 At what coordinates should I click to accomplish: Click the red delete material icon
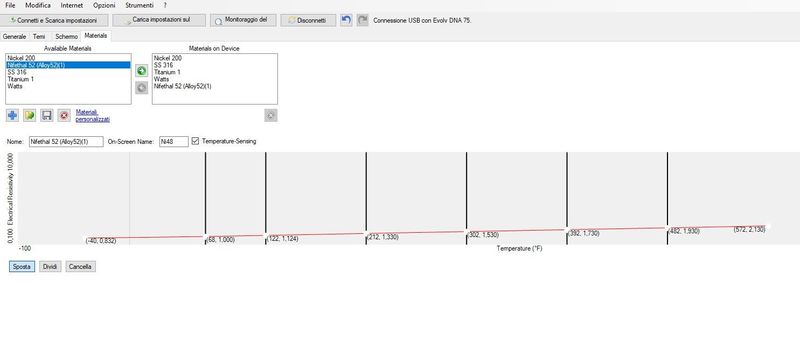64,115
